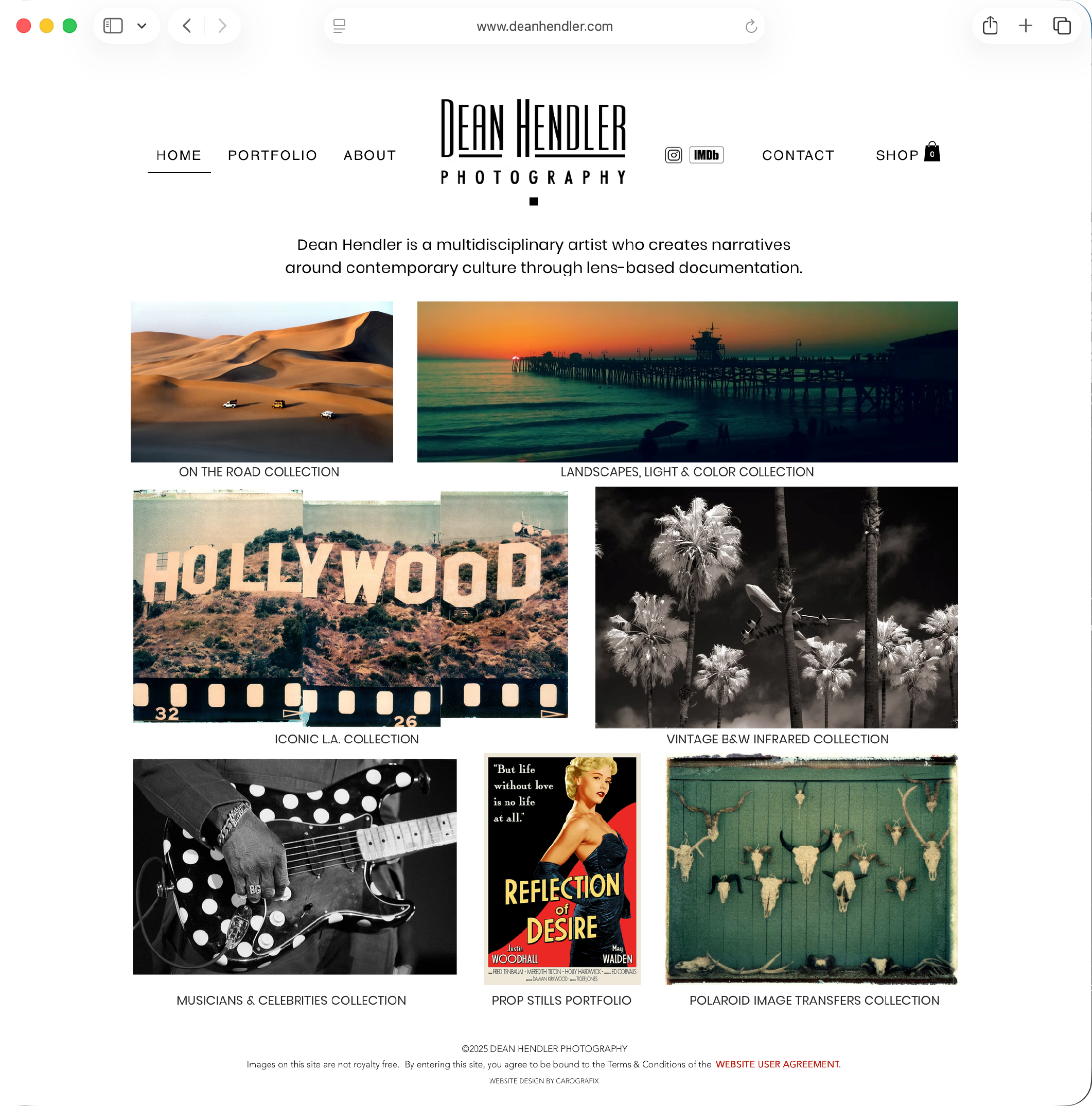The height and width of the screenshot is (1106, 1092).
Task: Click the page reader icon in address bar
Action: click(x=339, y=26)
